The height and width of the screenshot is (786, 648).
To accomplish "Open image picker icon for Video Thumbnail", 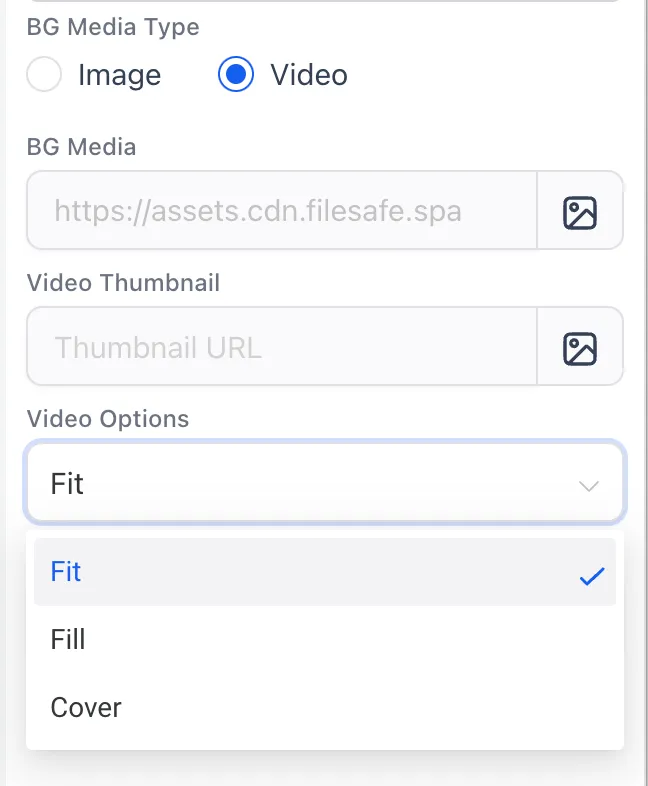I will point(580,348).
